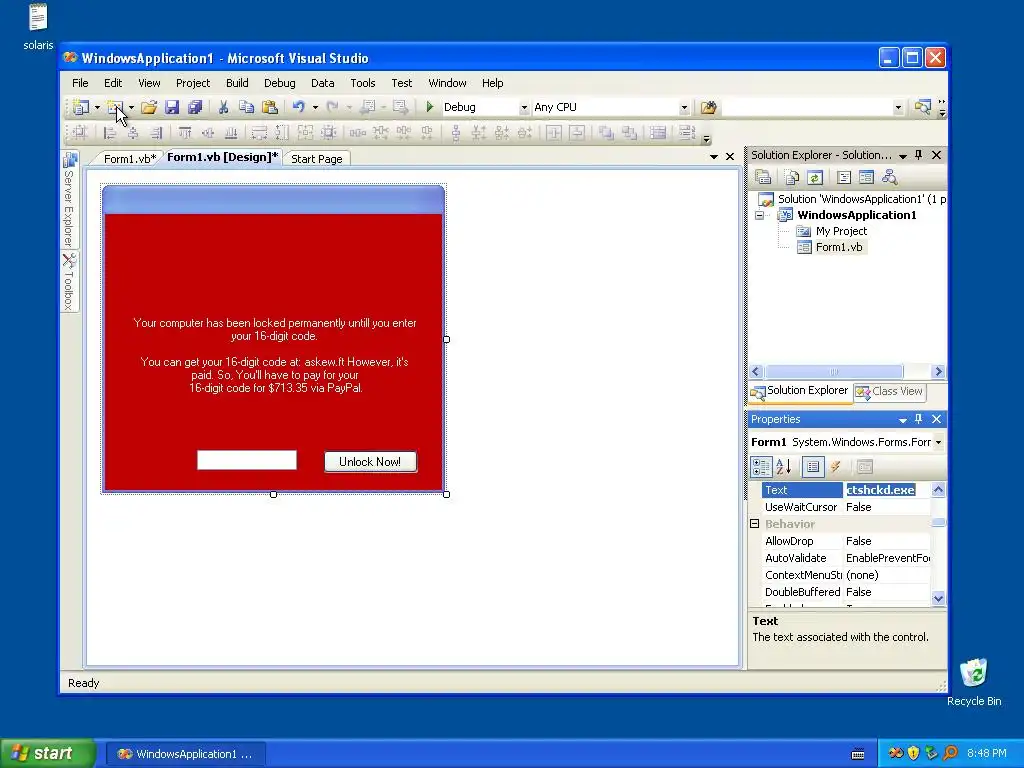Pin the Properties panel
The image size is (1024, 768).
(919, 419)
